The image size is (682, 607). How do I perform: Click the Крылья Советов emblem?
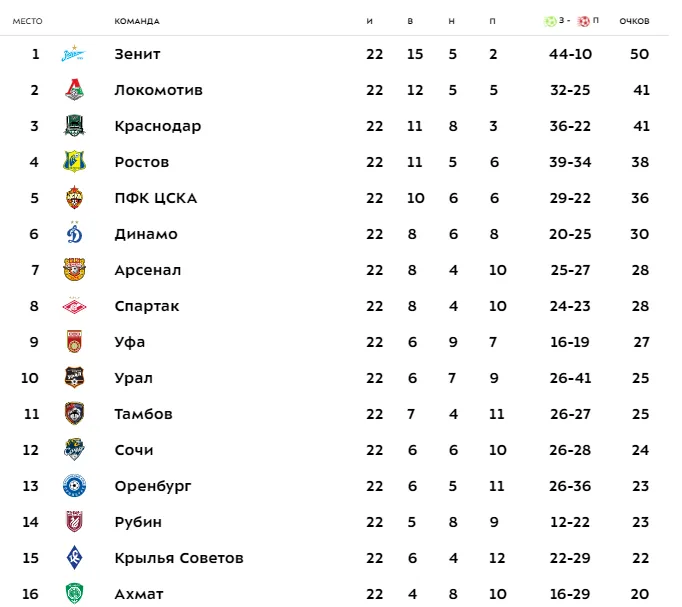(74, 558)
